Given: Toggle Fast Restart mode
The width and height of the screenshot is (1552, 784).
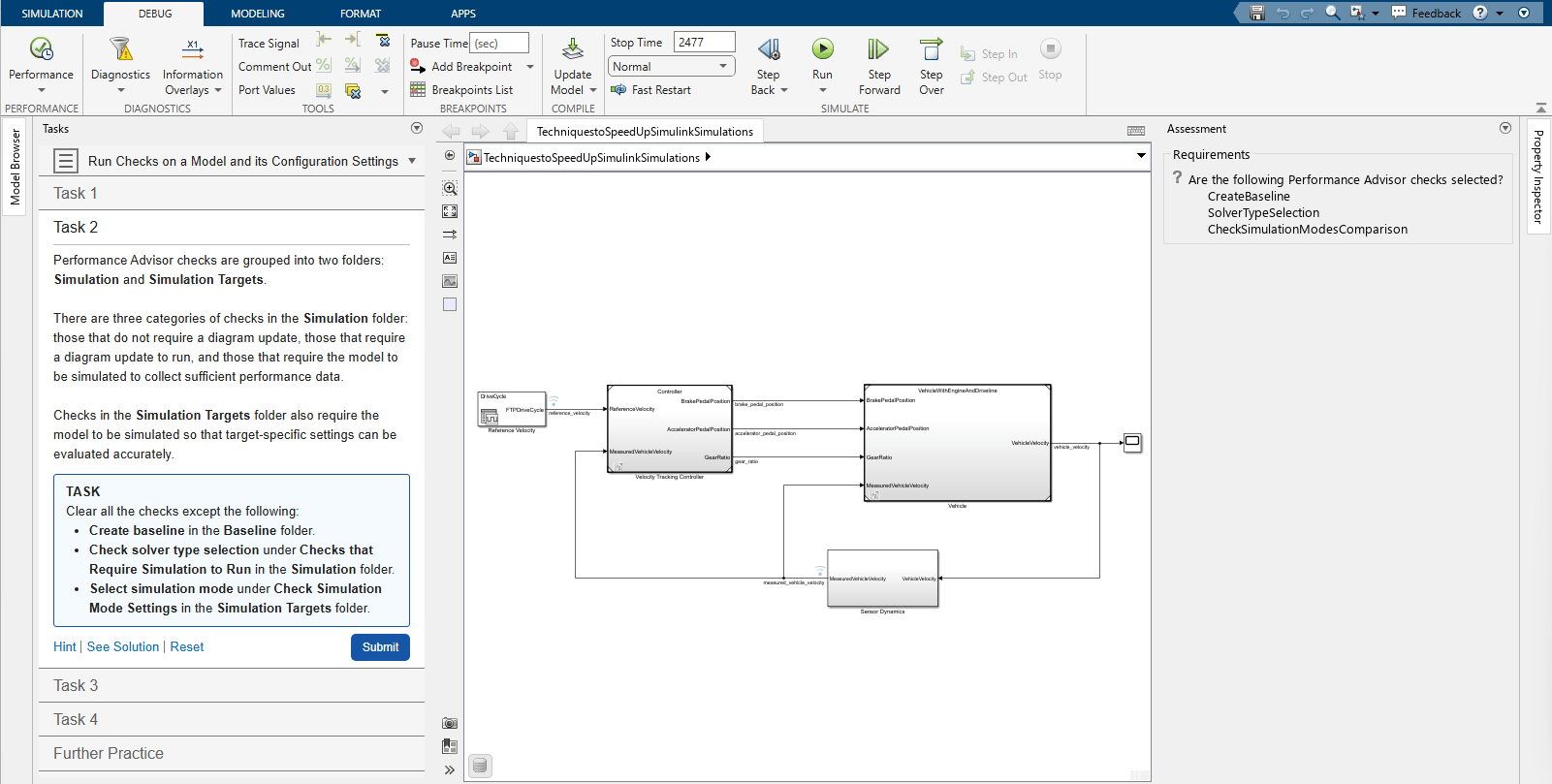Looking at the screenshot, I should tap(650, 90).
